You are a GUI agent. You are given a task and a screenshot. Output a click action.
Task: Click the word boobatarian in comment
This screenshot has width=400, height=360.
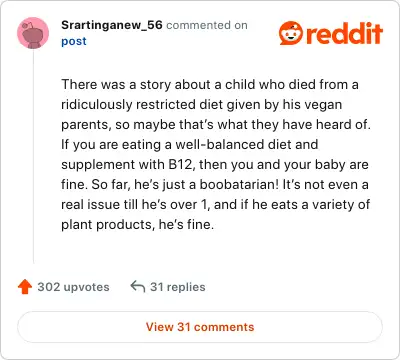tap(239, 184)
